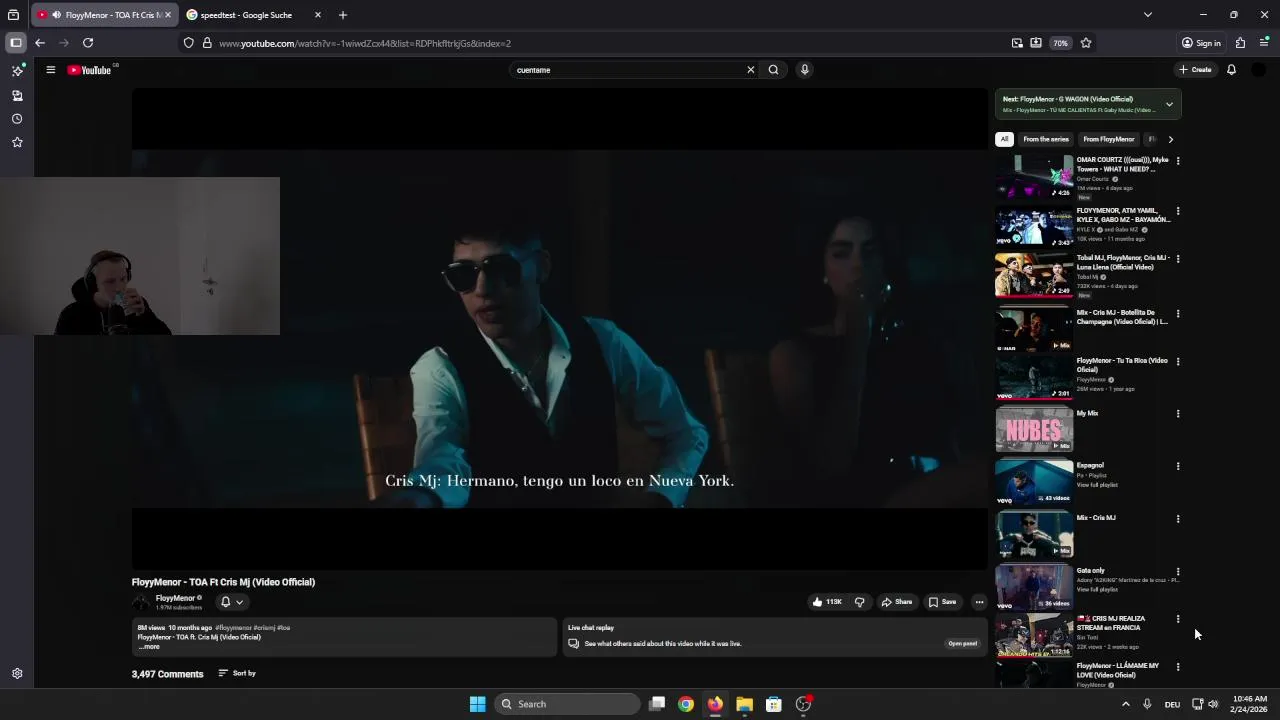1280x720 pixels.
Task: Open picture-in-picture icon in address bar
Action: click(1017, 43)
